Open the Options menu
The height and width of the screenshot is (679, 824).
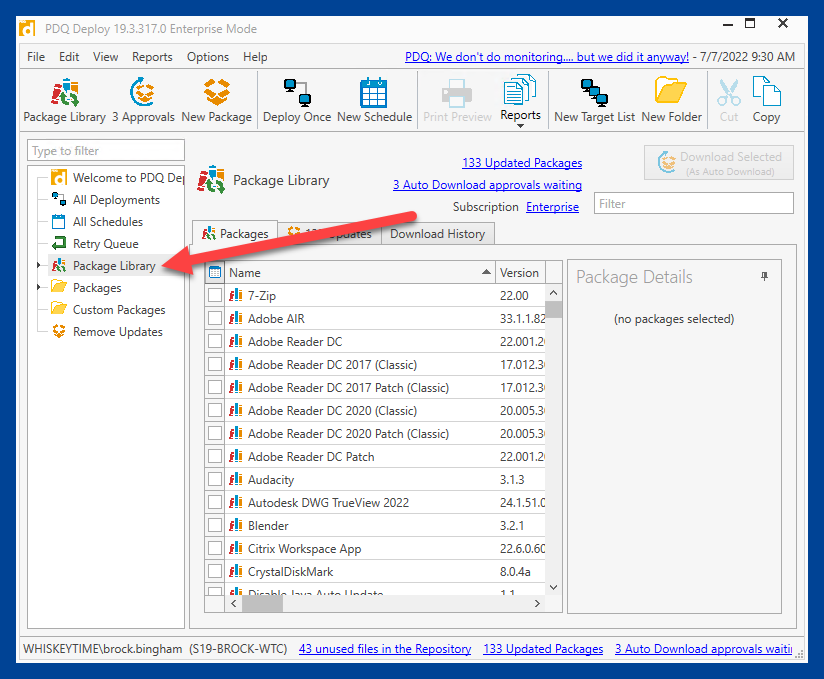tap(208, 57)
